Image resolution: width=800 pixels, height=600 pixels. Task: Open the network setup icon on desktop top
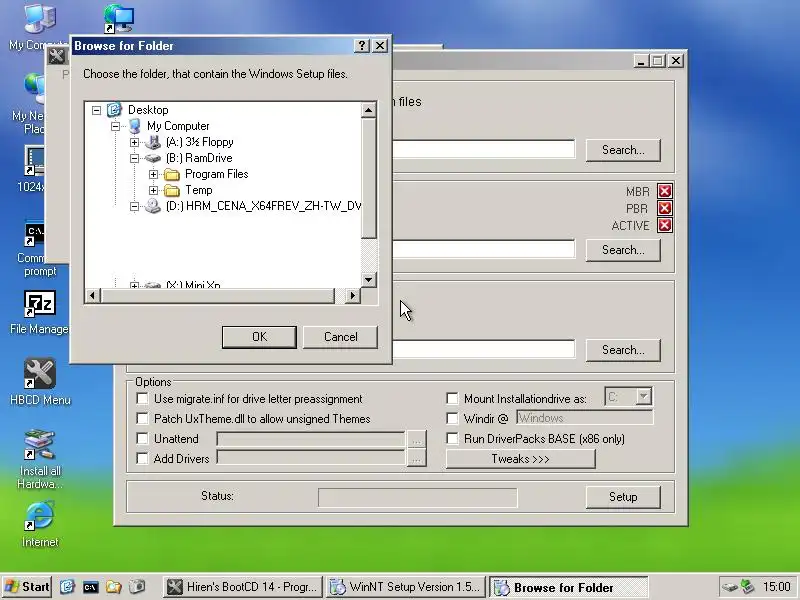tap(118, 18)
